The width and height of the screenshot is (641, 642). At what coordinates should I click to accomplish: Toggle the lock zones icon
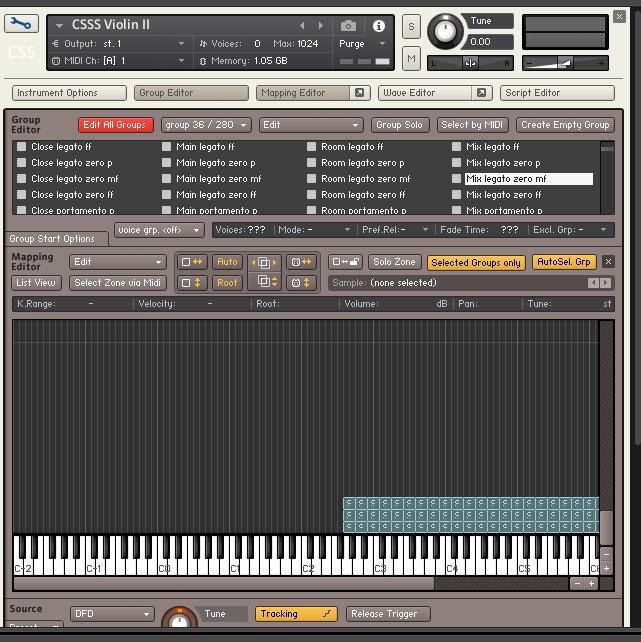[x=345, y=262]
